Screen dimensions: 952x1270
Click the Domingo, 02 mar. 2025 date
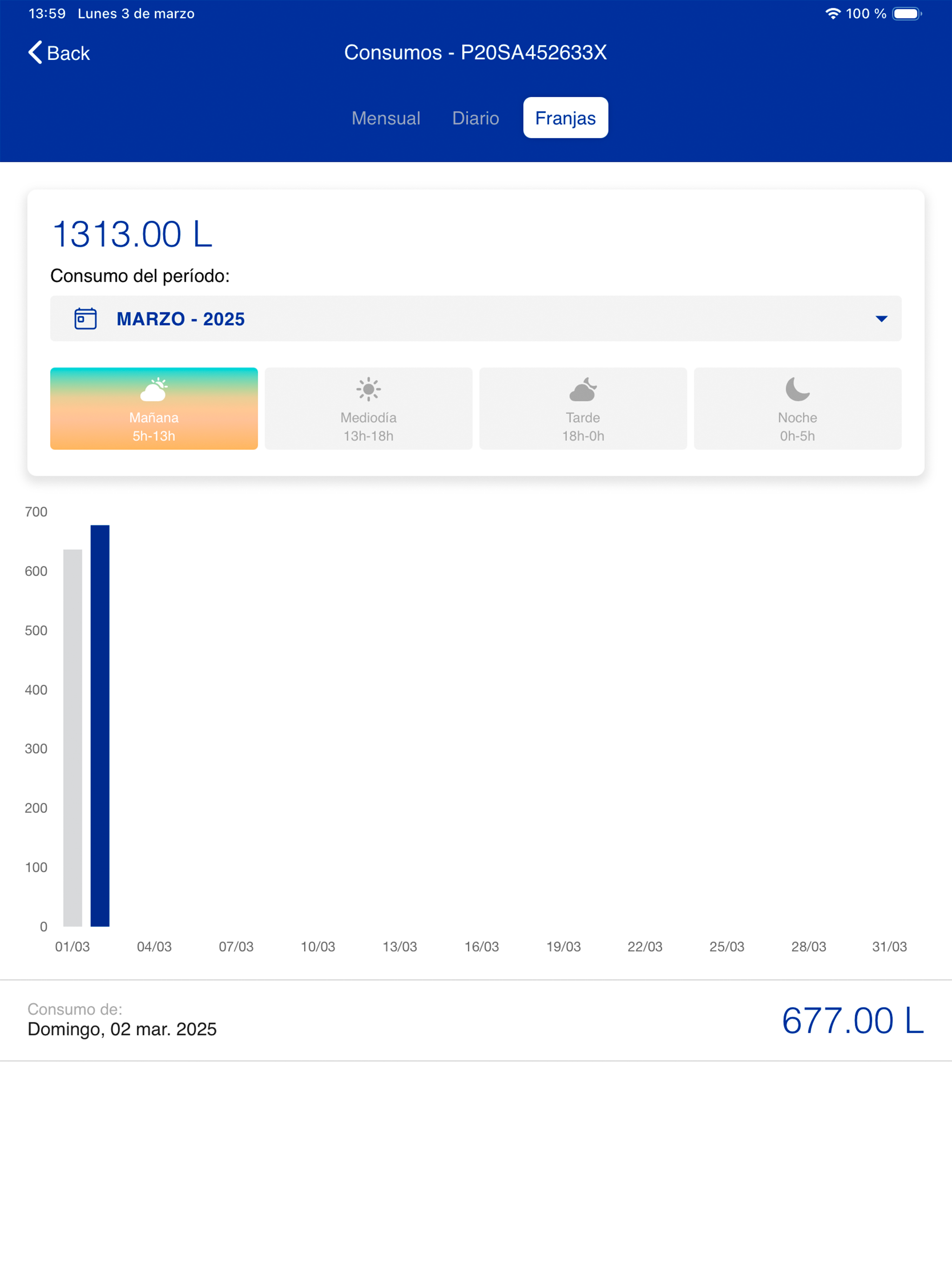122,1029
